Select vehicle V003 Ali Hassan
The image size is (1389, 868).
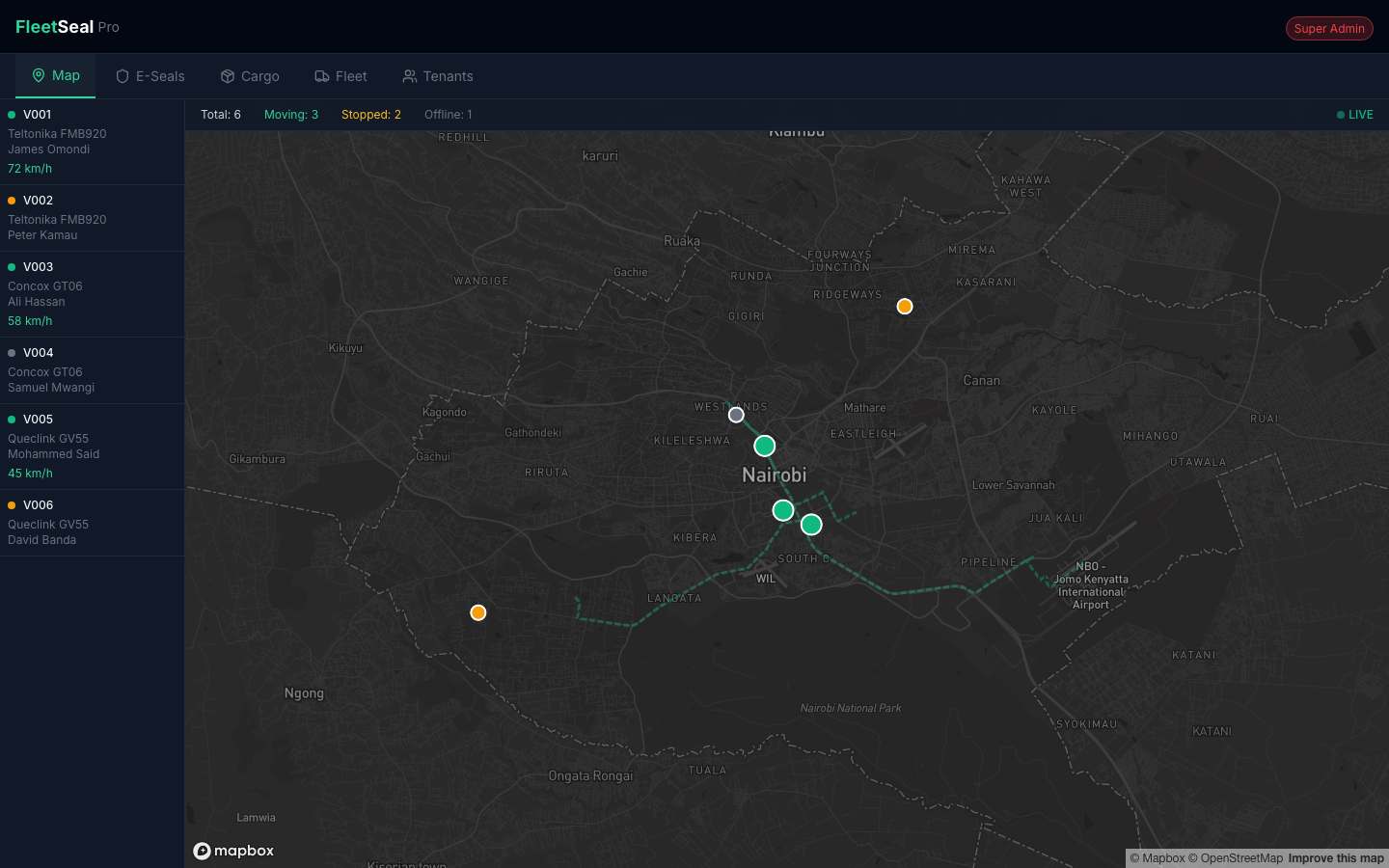coord(92,294)
